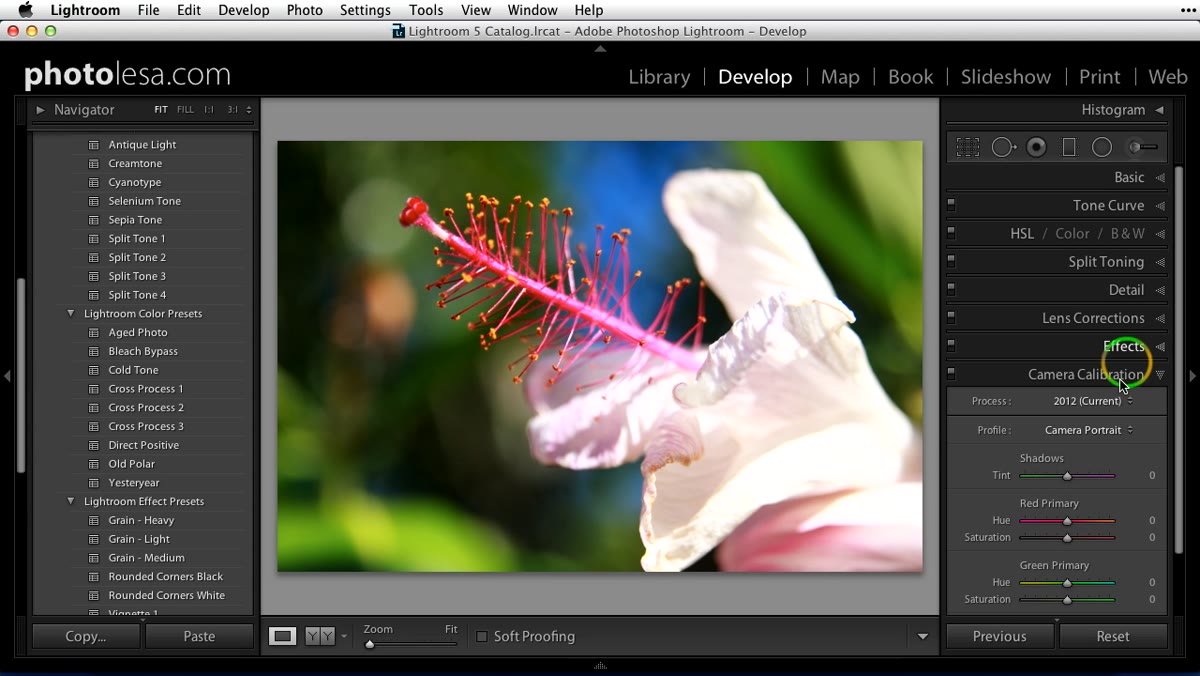Collapse the Lightroom Color Presets group
This screenshot has width=1200, height=676.
tap(71, 313)
